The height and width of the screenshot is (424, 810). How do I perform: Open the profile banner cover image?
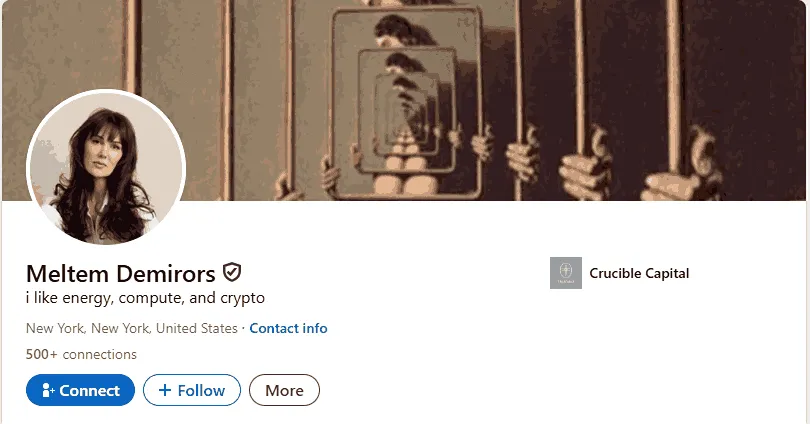[x=404, y=100]
